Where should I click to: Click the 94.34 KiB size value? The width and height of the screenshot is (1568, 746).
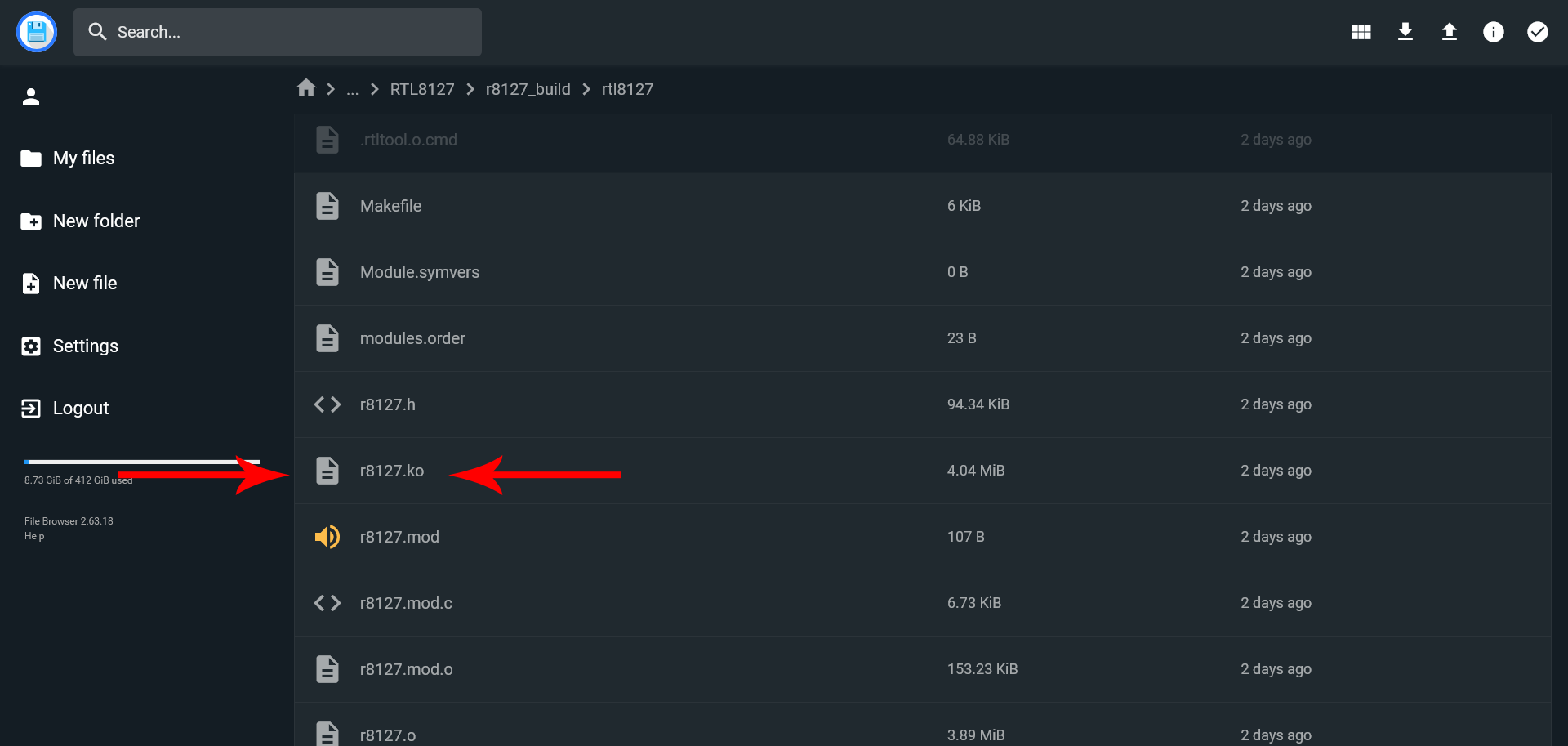tap(978, 404)
